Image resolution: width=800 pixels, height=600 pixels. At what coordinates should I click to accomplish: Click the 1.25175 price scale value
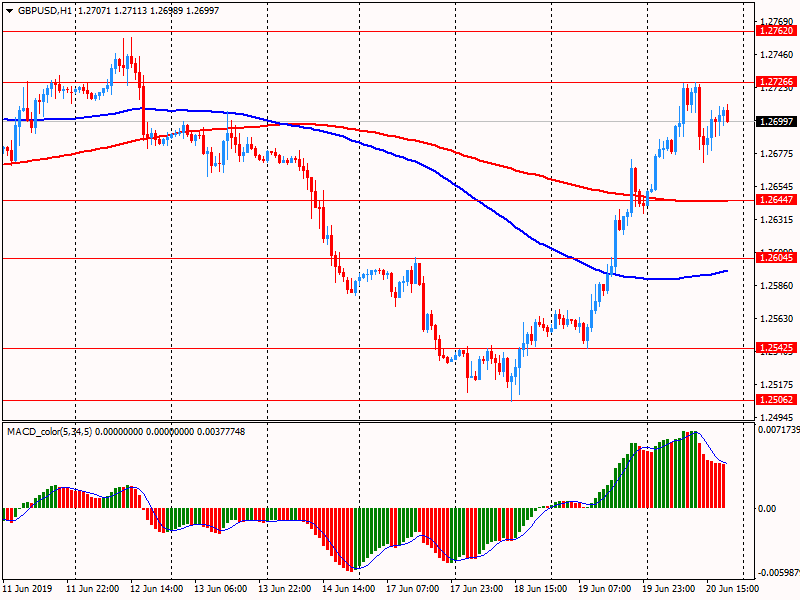coord(777,385)
